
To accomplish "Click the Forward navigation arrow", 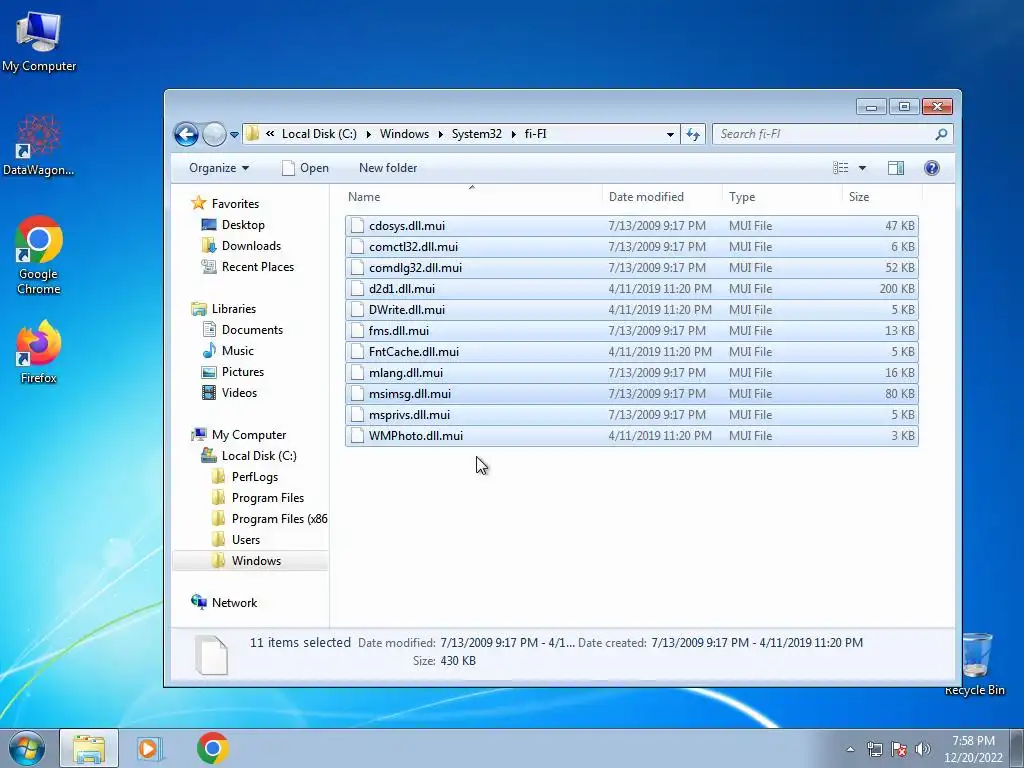I will point(214,135).
